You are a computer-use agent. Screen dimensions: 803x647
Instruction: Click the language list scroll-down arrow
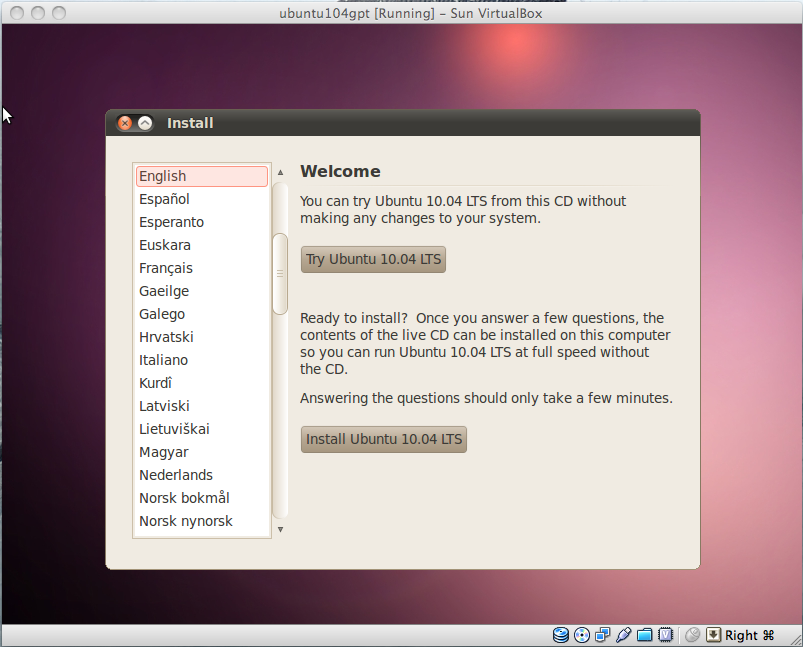tap(280, 530)
